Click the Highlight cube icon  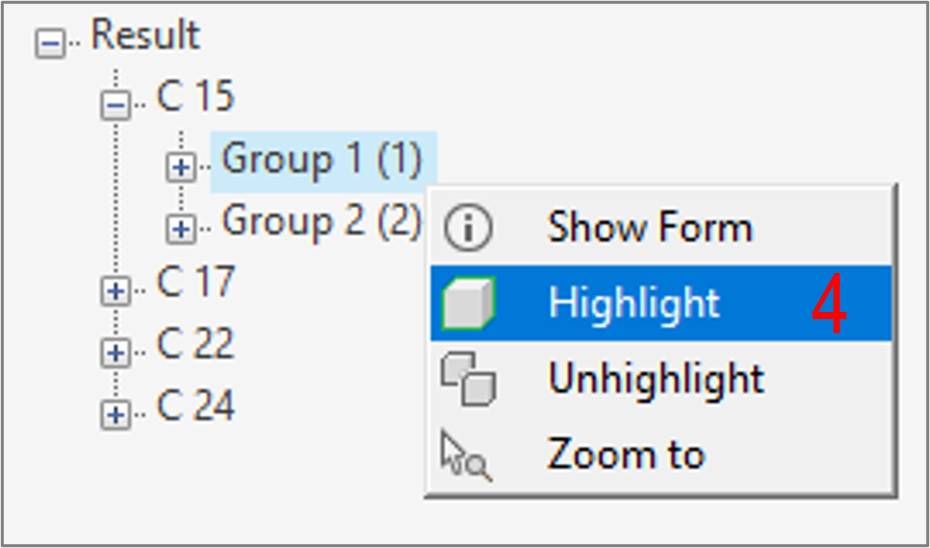[x=468, y=303]
